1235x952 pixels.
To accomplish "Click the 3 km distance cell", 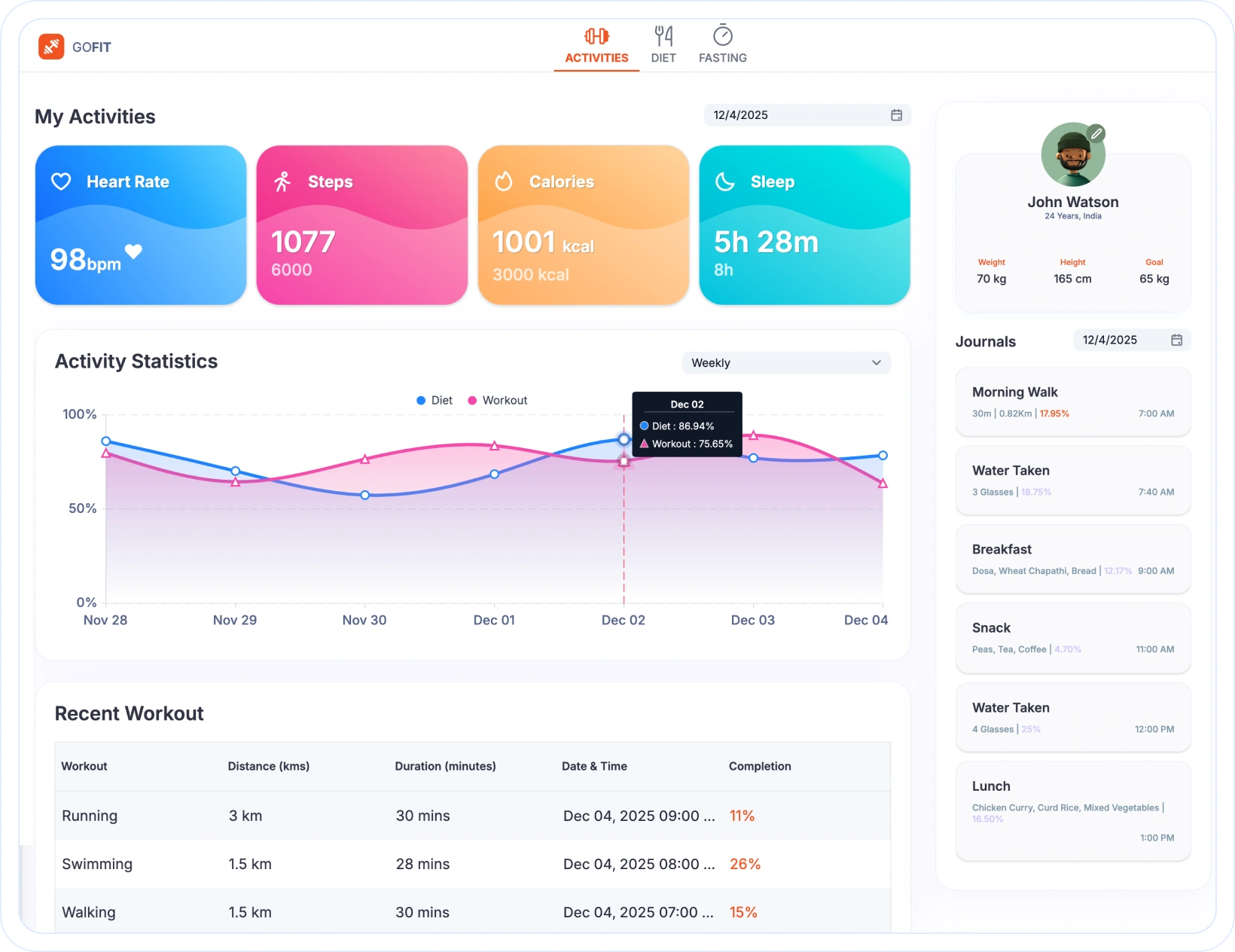I will tap(245, 816).
